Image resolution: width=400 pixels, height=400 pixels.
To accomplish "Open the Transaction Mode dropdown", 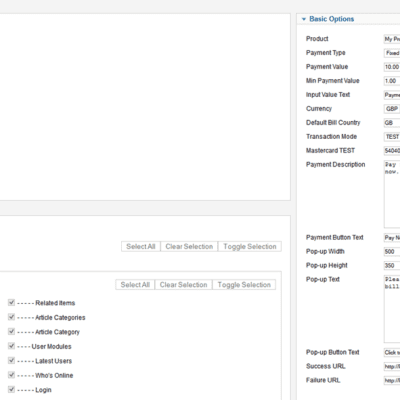I will click(392, 137).
